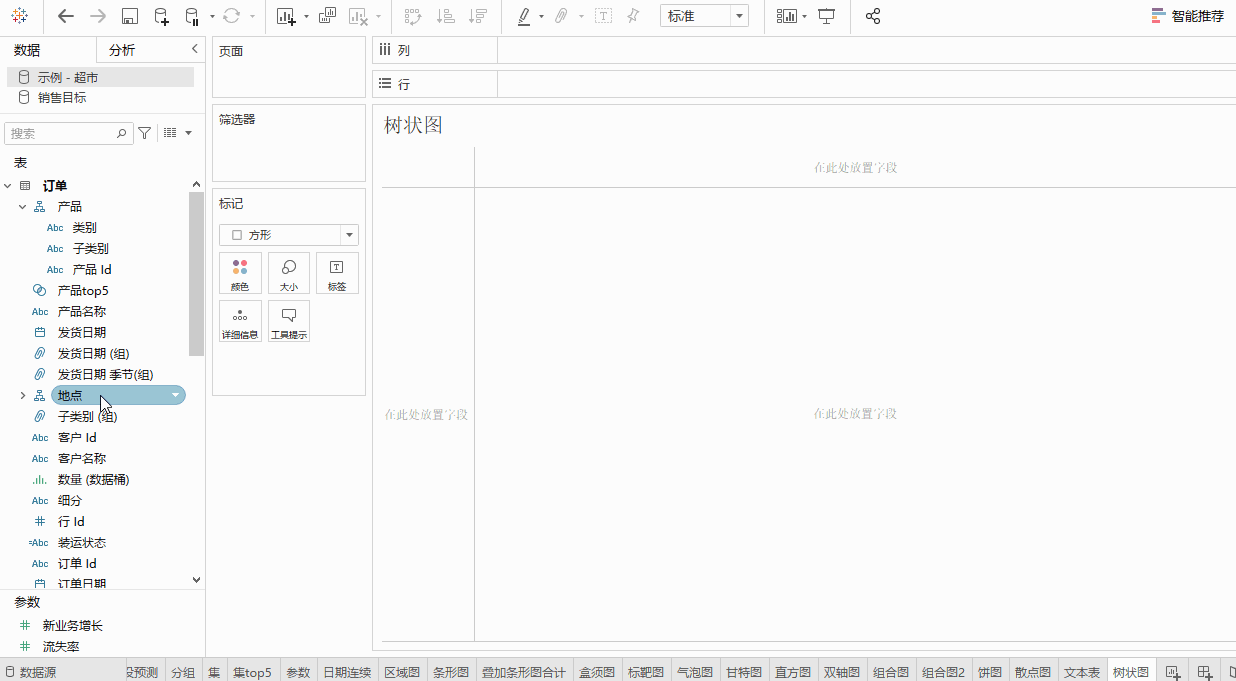Click the 大小 marks button
Viewport: 1236px width, 681px height.
(289, 273)
